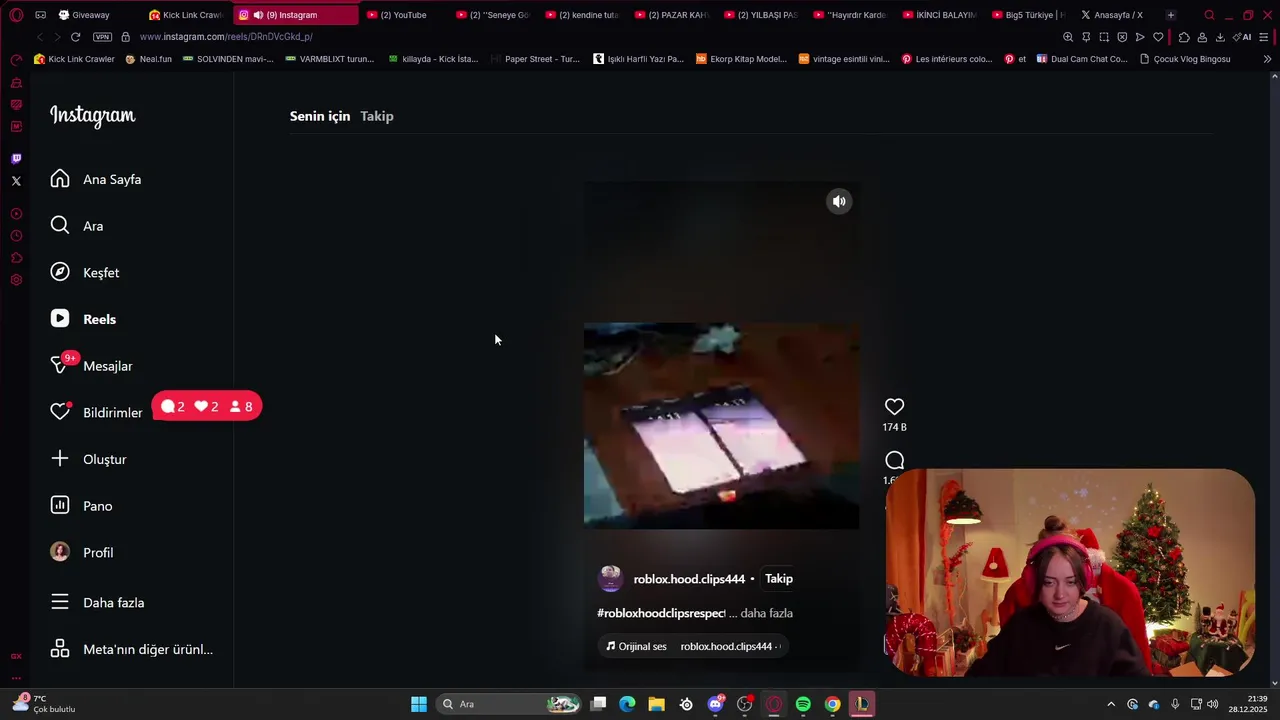Screen dimensions: 1280x720
Task: Open the Ara search in the Instagram sidebar
Action: (78, 226)
